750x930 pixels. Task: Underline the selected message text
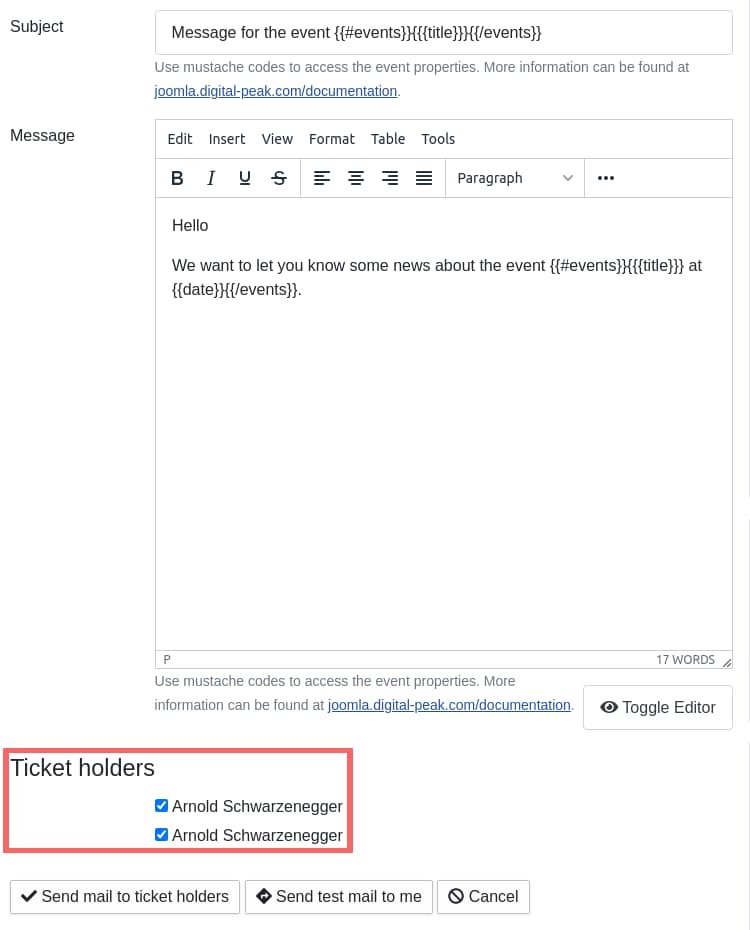tap(245, 178)
